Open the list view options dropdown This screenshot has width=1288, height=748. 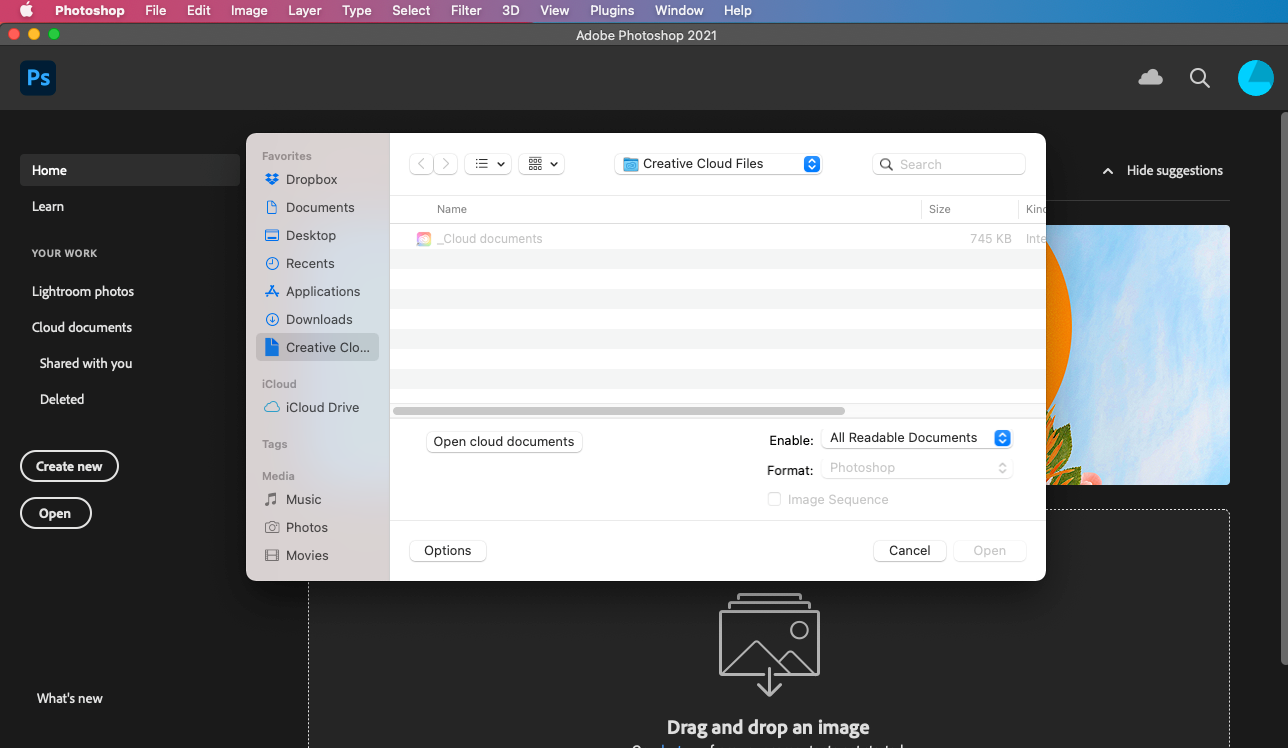click(488, 164)
